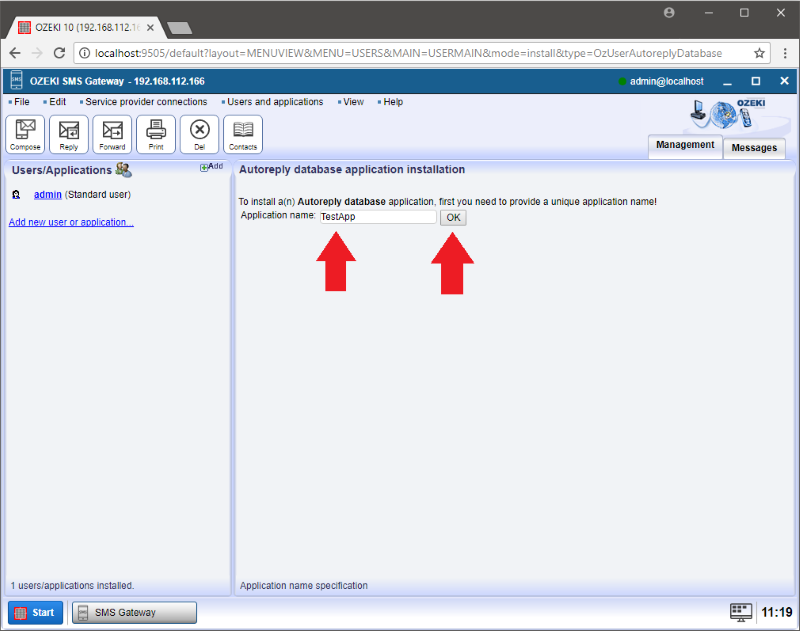The image size is (800, 631).
Task: Bookmark page with the star icon
Action: [x=759, y=53]
